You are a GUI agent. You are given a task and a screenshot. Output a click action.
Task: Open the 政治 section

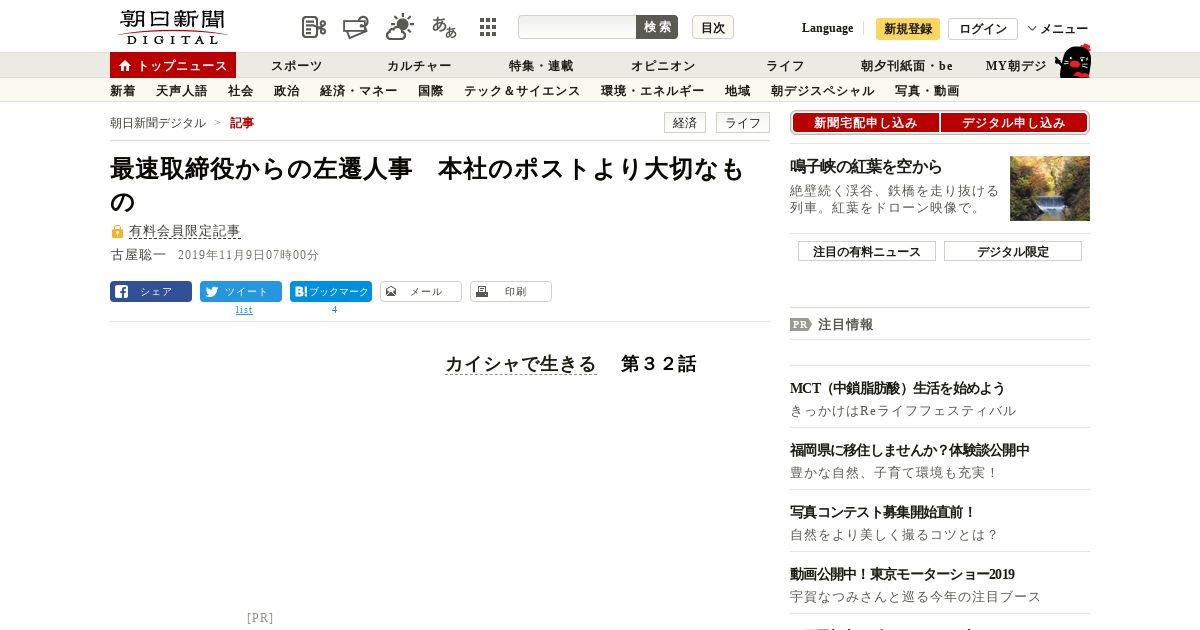point(287,91)
